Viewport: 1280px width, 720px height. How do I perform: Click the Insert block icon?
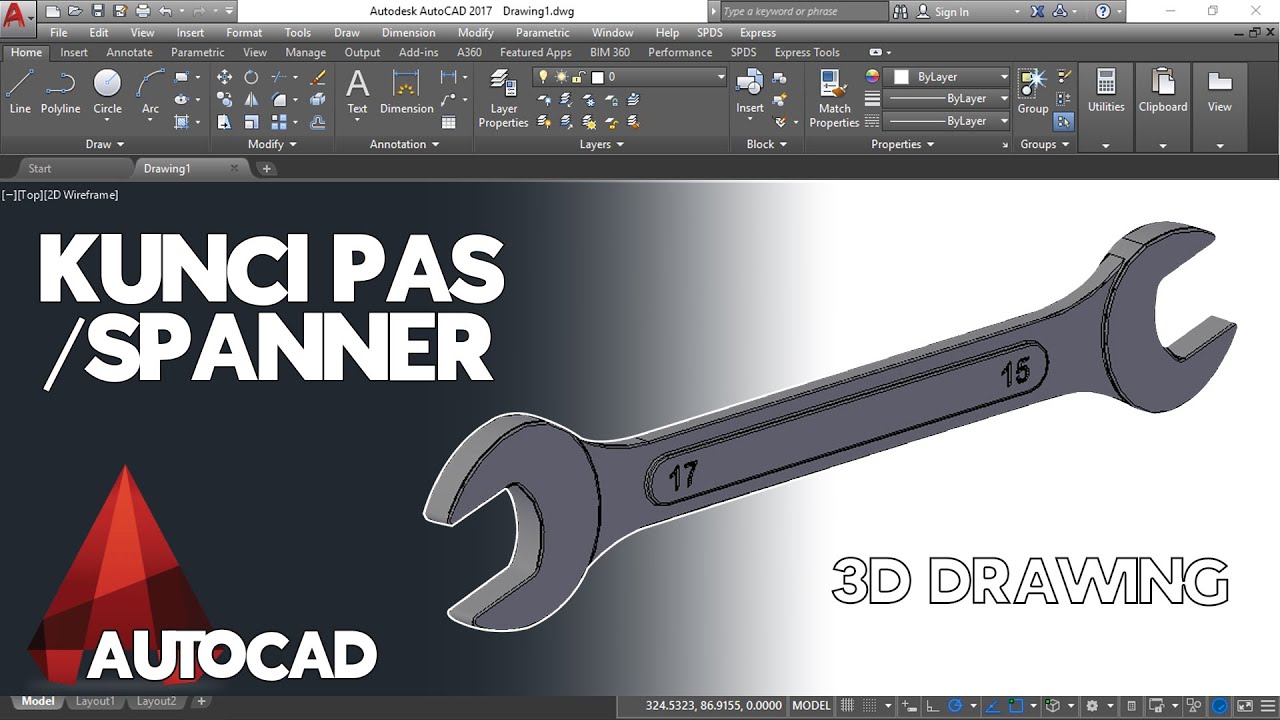point(750,91)
